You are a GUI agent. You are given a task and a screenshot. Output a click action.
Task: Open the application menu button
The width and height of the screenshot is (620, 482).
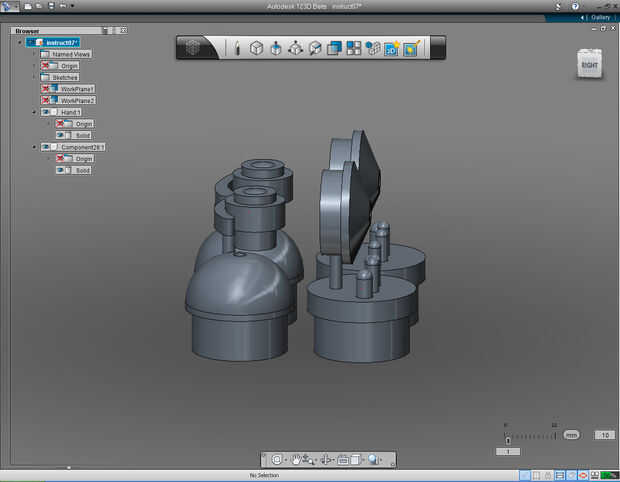pyautogui.click(x=9, y=6)
